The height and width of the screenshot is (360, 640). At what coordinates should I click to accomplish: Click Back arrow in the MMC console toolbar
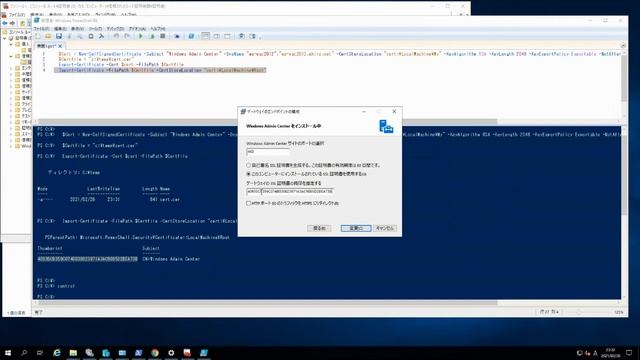tap(5, 23)
